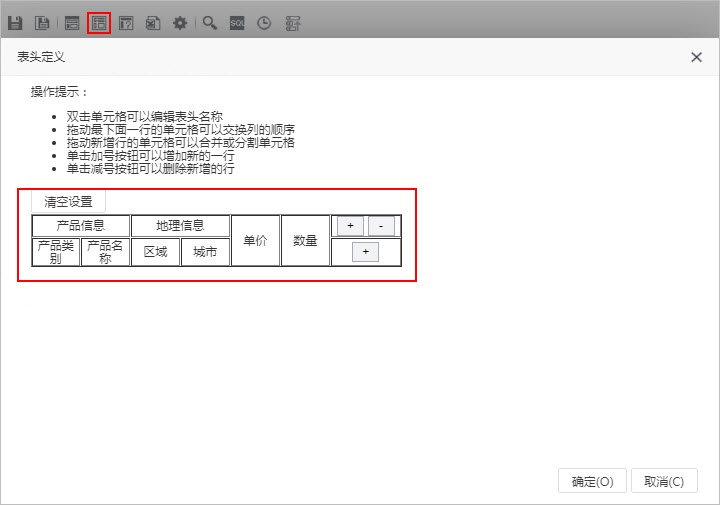The width and height of the screenshot is (720, 505).
Task: Select the 地理信息 header cell
Action: (180, 225)
